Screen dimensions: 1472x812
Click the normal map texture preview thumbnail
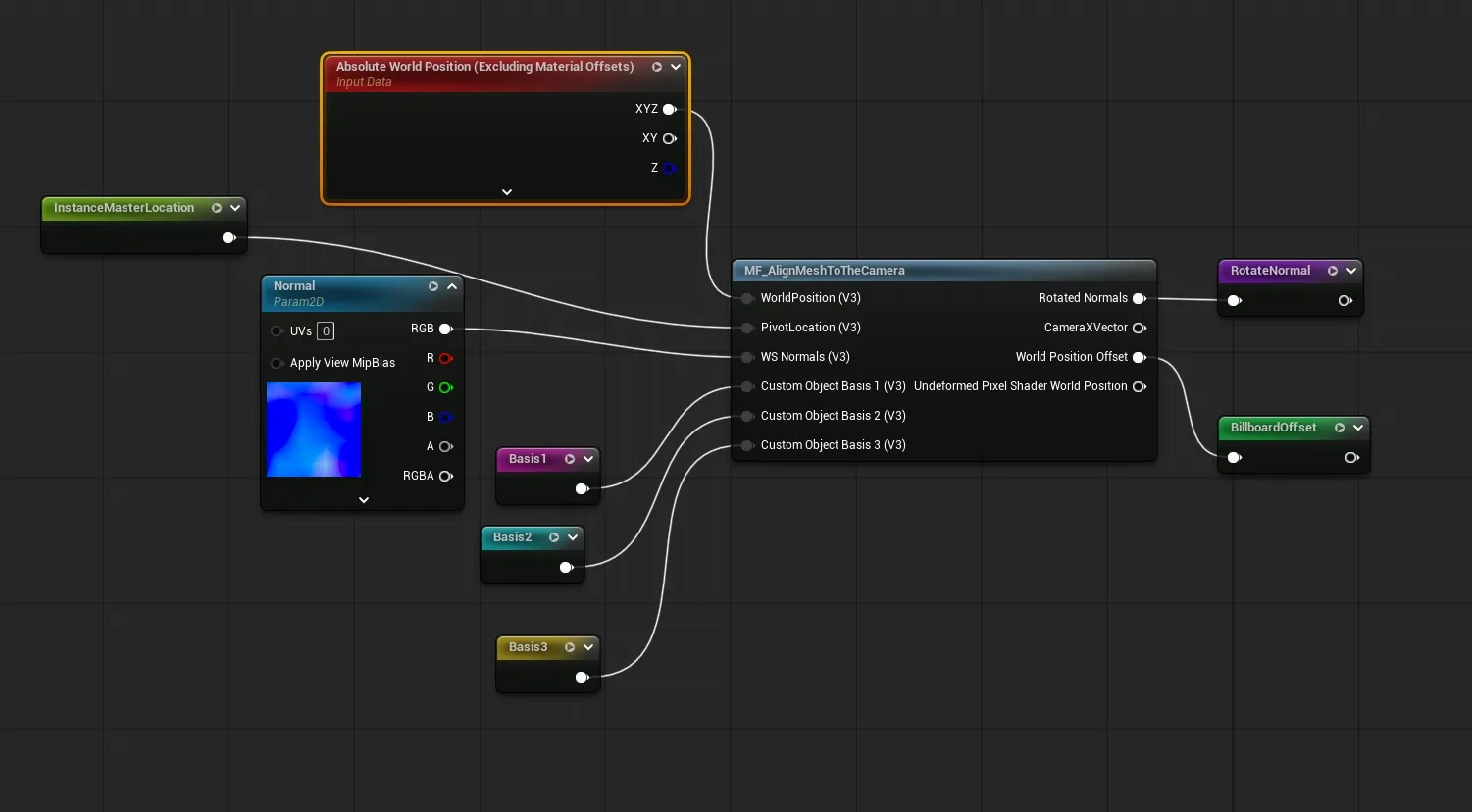pyautogui.click(x=314, y=430)
